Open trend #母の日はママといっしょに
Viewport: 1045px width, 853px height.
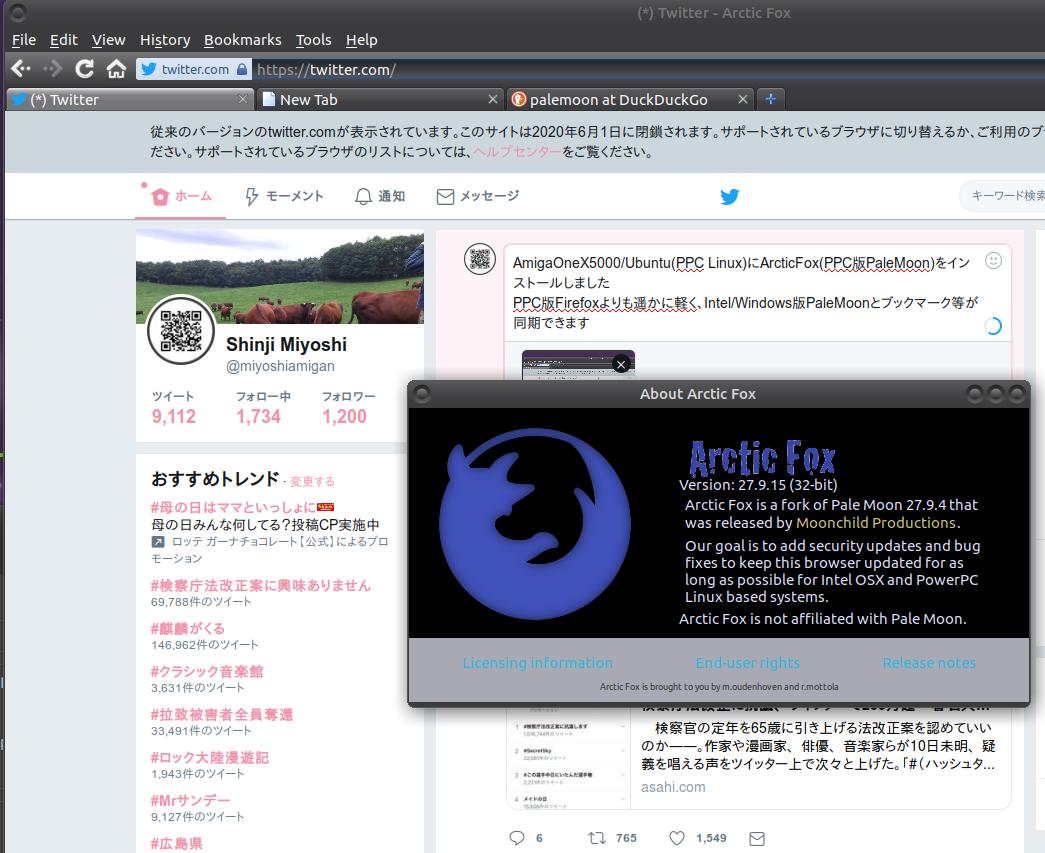coord(233,506)
